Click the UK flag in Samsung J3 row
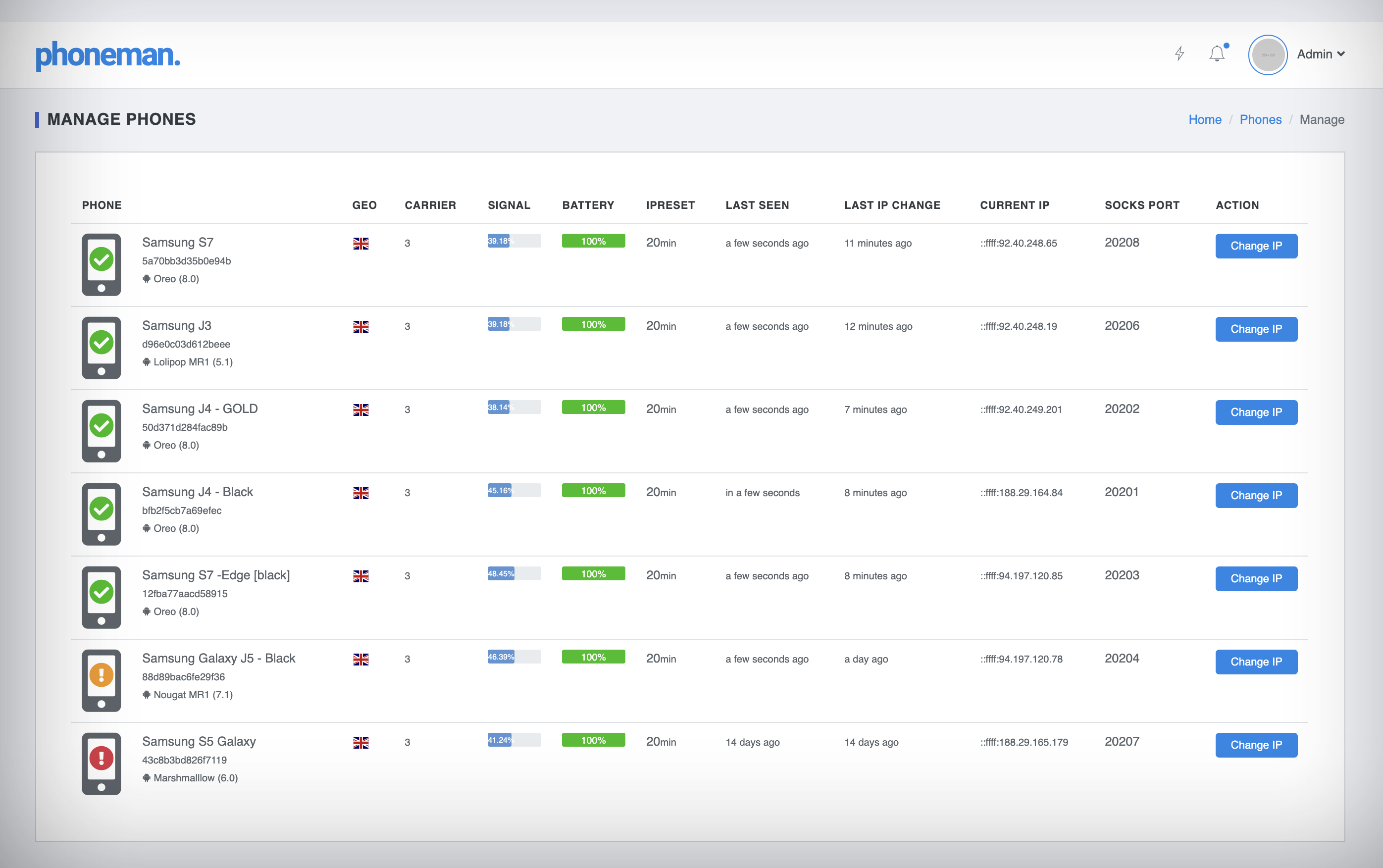 point(360,327)
